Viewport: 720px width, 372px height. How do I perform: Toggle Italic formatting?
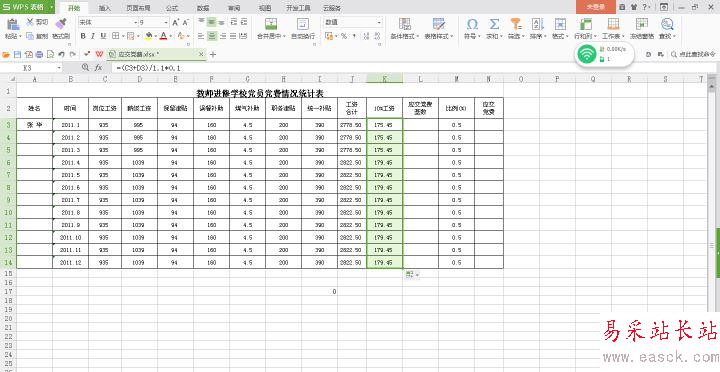click(x=93, y=36)
